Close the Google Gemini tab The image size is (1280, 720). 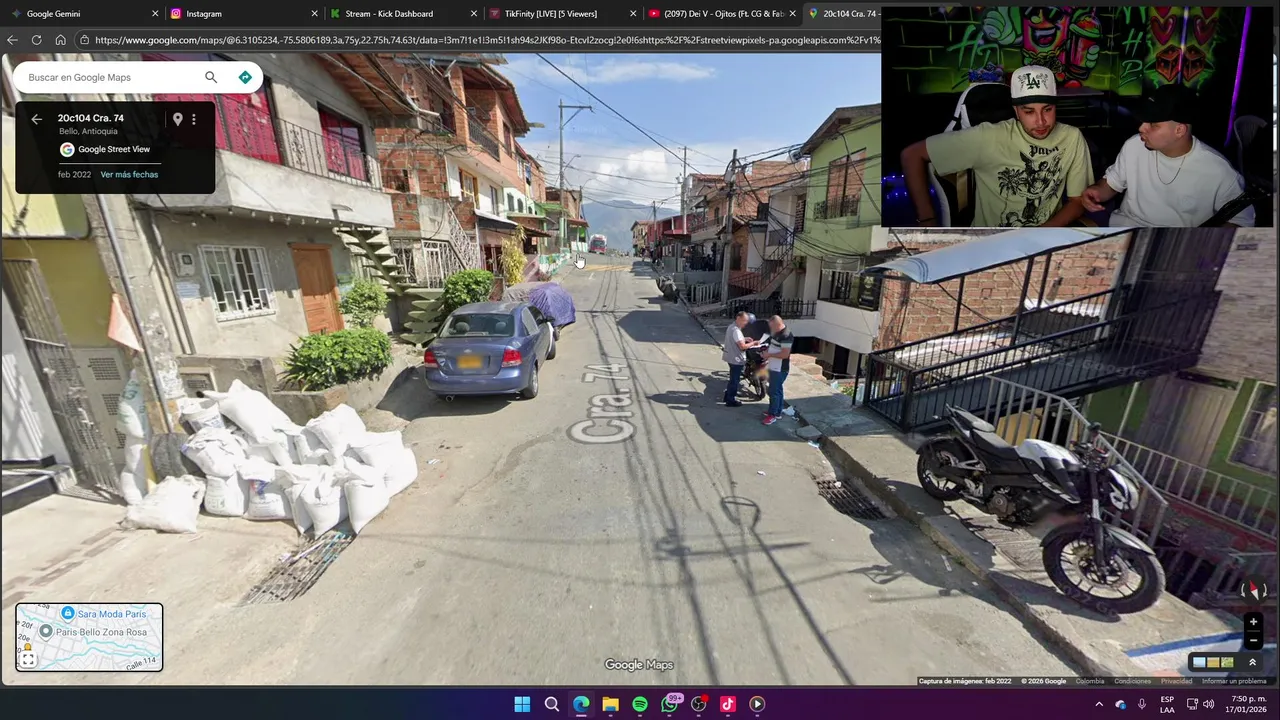[155, 14]
